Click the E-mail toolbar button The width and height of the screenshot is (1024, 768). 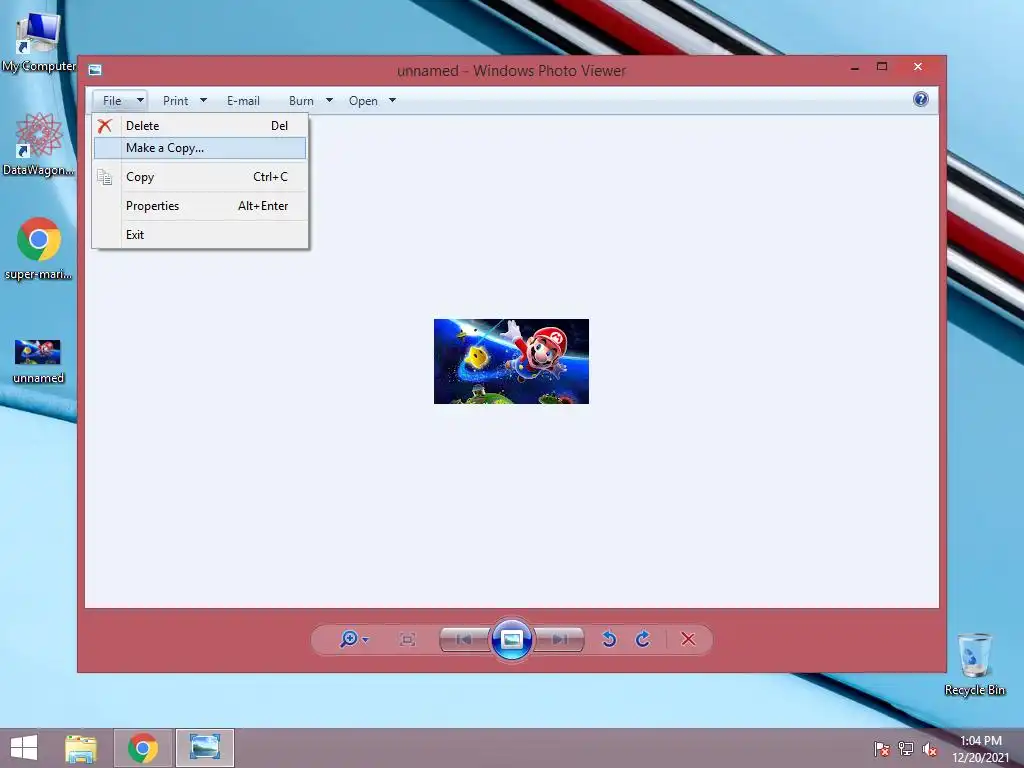click(x=243, y=101)
